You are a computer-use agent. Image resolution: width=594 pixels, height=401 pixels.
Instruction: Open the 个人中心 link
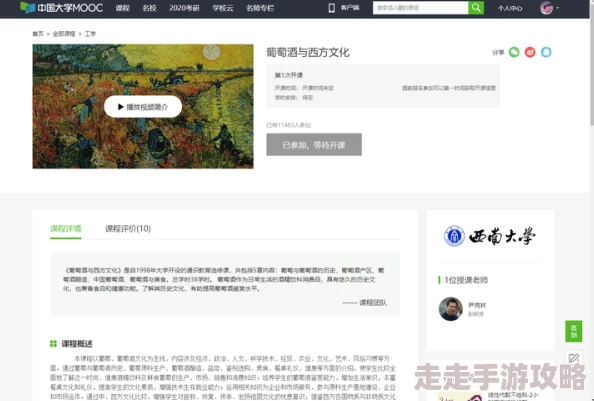[510, 8]
